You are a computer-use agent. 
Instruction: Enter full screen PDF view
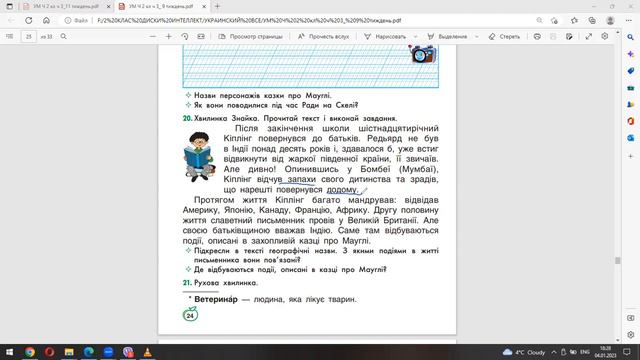[x=589, y=36]
